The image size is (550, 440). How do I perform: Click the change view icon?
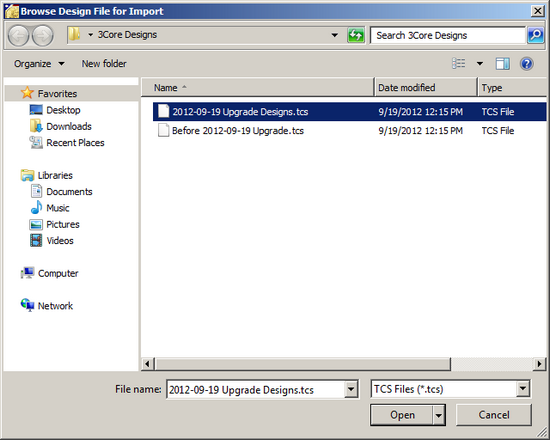[x=459, y=64]
